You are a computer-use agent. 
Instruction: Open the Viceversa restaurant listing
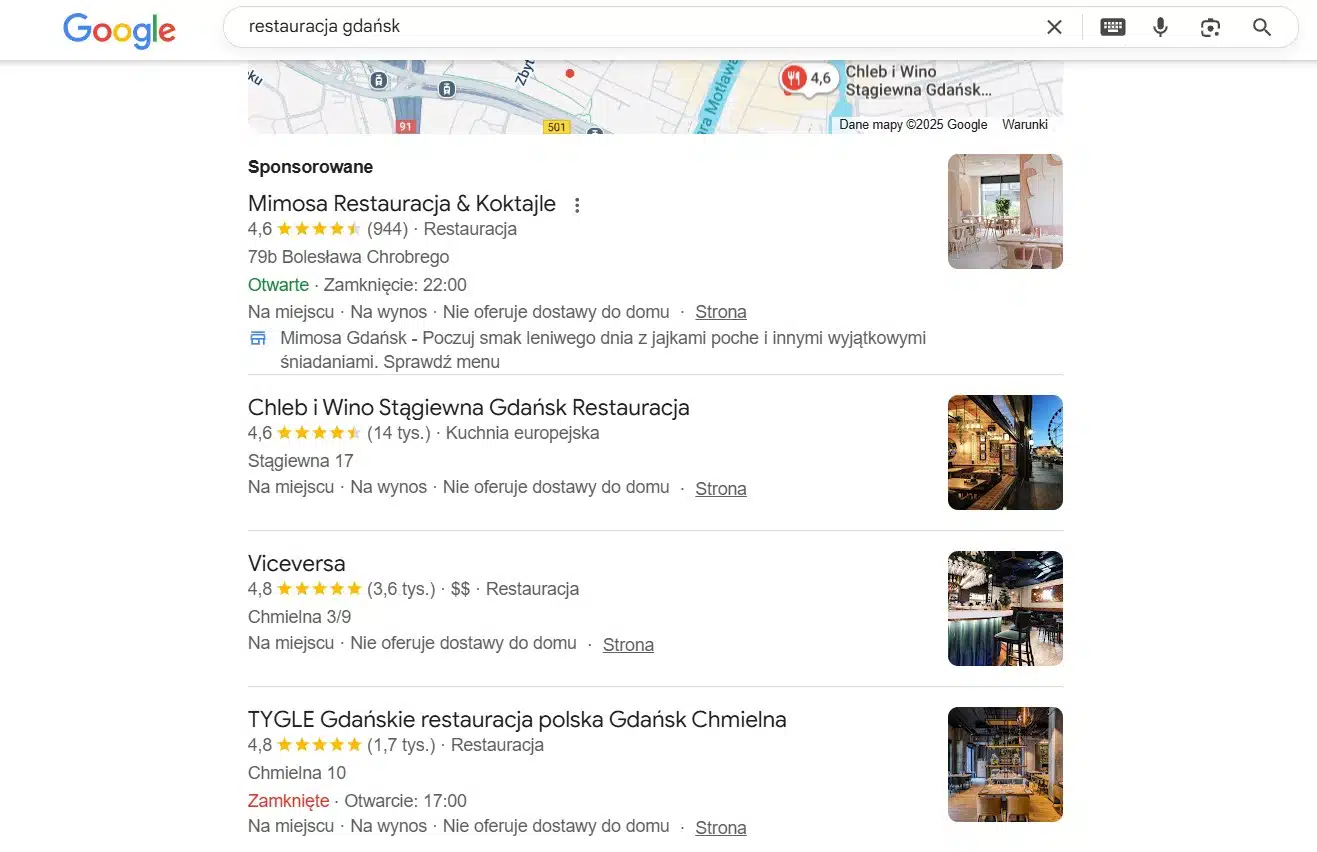pos(296,564)
